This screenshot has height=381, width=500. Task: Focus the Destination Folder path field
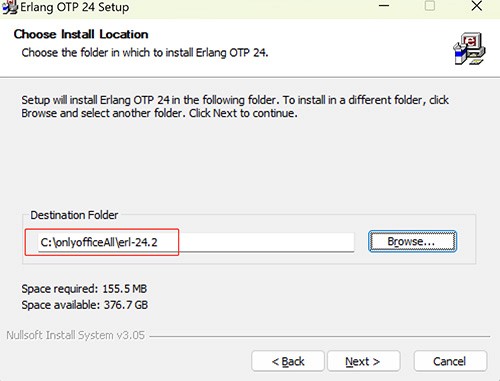196,242
